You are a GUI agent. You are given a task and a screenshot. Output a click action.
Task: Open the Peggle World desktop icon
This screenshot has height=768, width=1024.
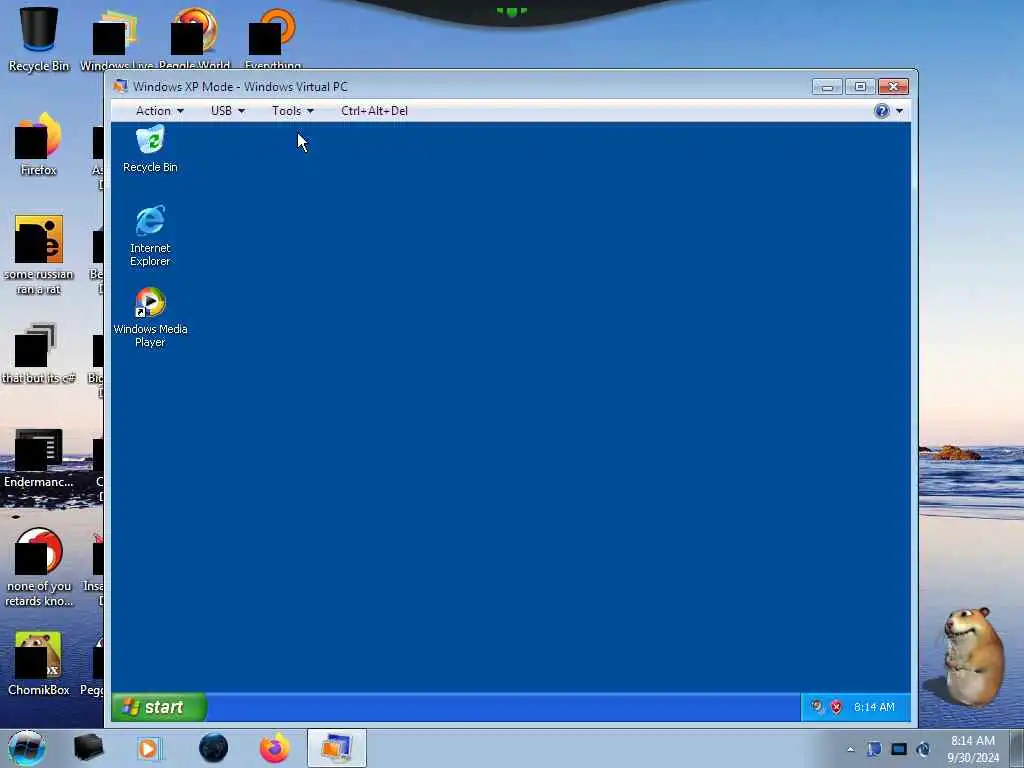click(194, 39)
